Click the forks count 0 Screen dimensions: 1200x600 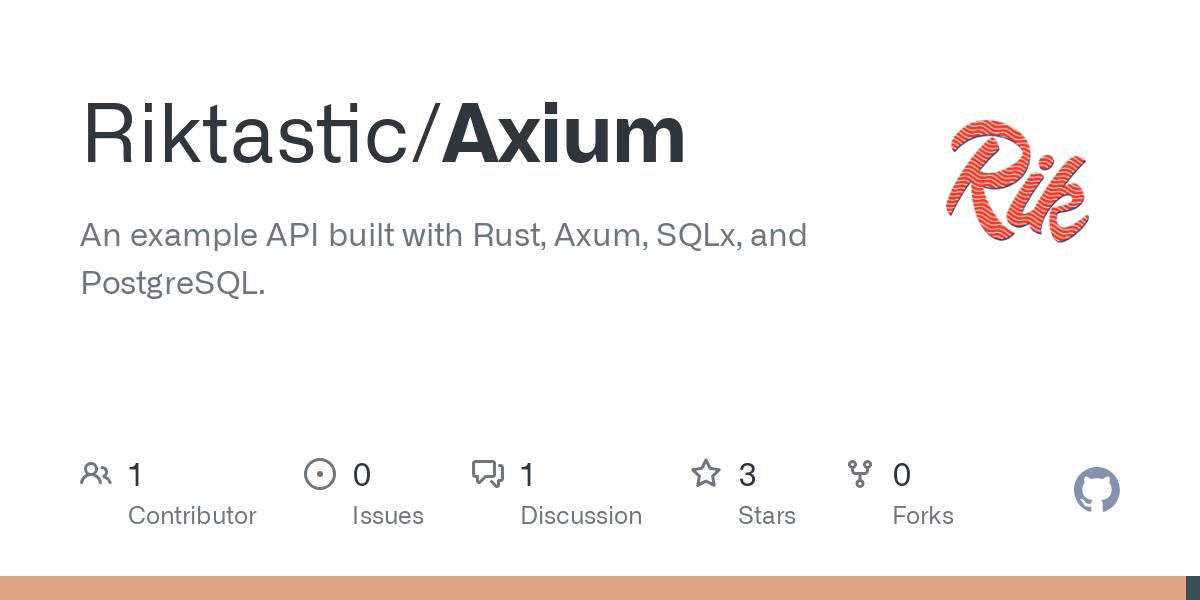click(x=902, y=475)
